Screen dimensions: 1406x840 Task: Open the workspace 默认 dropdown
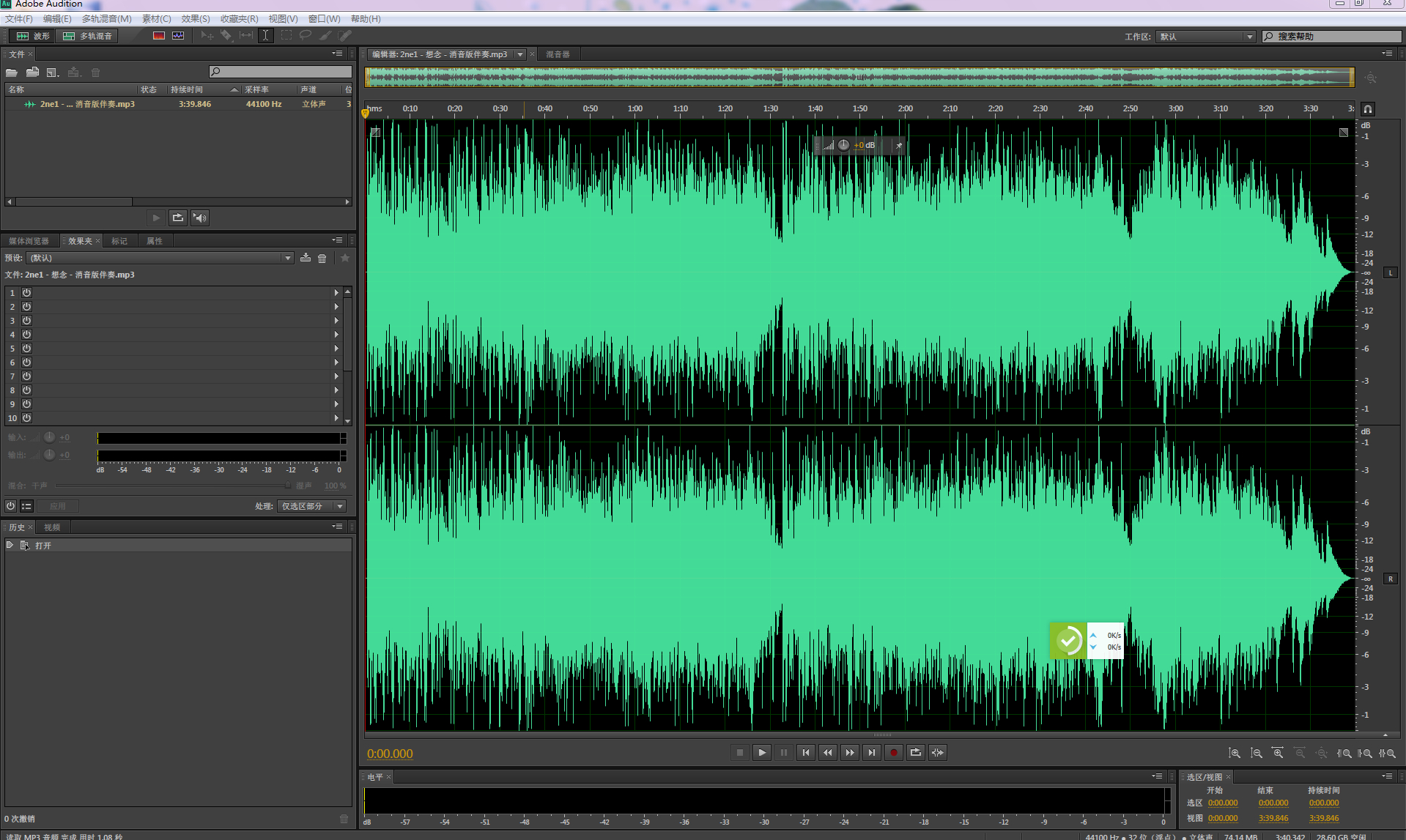(x=1249, y=37)
